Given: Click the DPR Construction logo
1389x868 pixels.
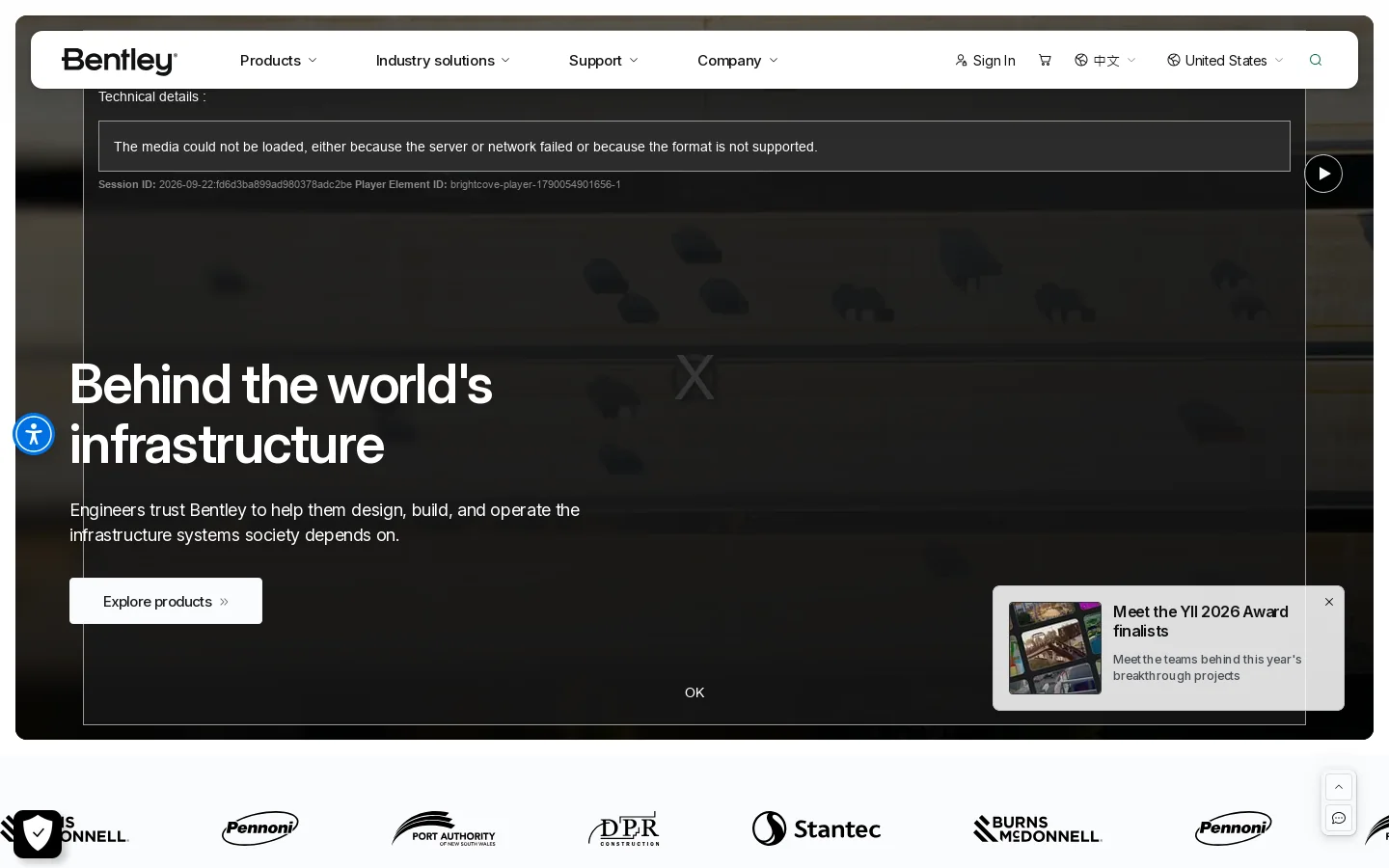Looking at the screenshot, I should click(x=624, y=828).
